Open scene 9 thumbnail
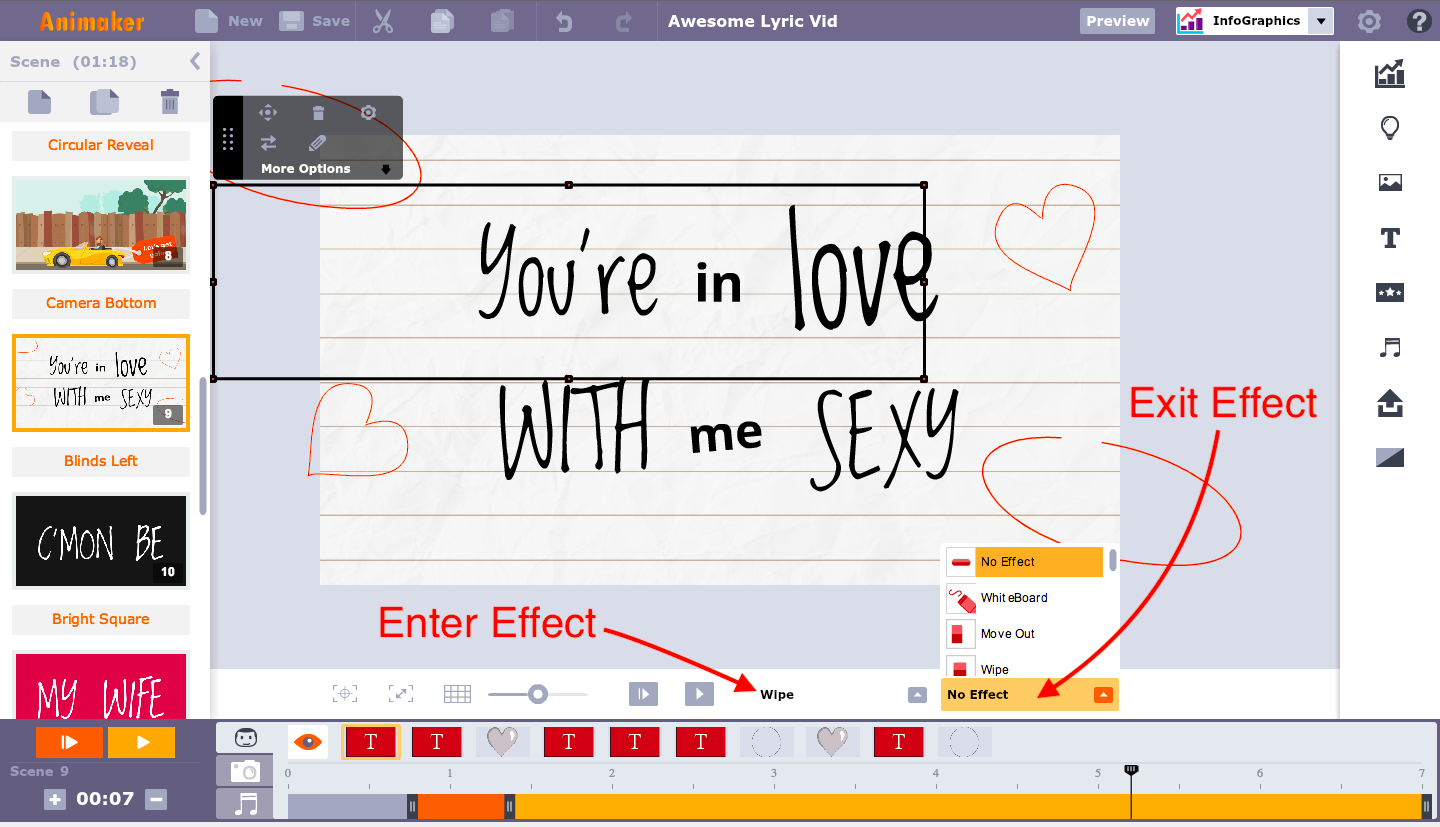This screenshot has width=1440, height=827. [x=101, y=383]
